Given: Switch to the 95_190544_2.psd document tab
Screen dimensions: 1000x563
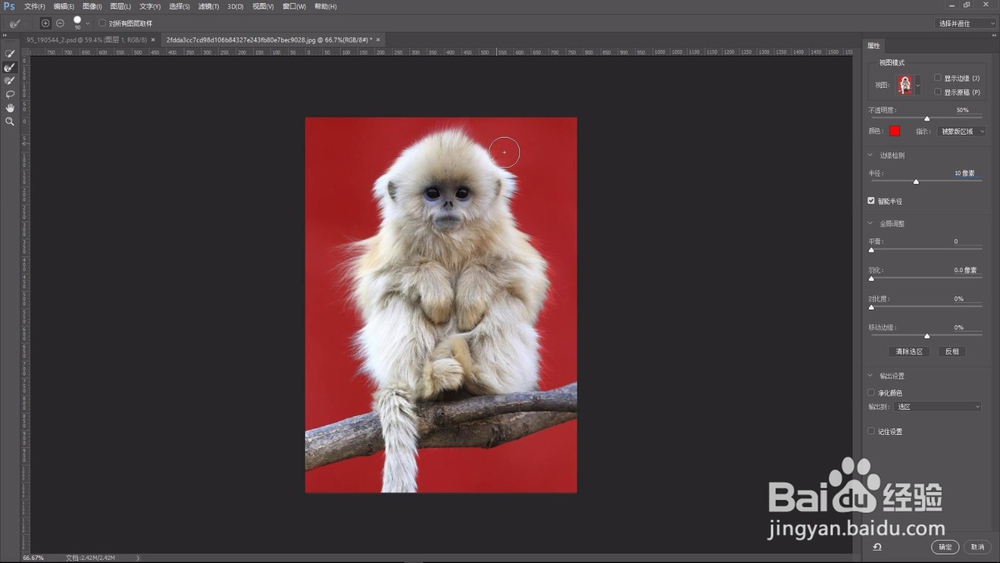Looking at the screenshot, I should [x=87, y=40].
